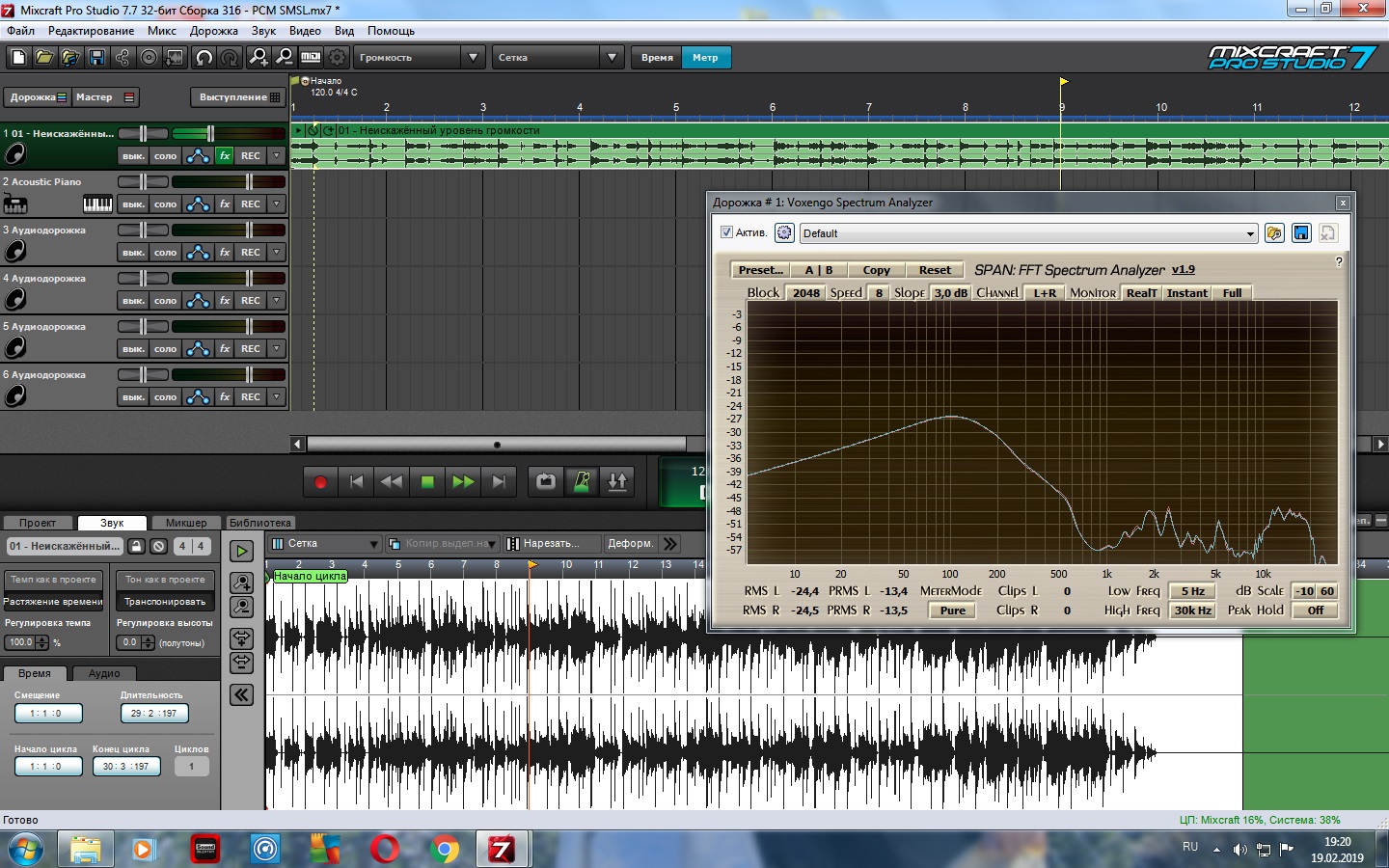Save the plugin preset with the blue disk icon
The image size is (1389, 868).
pos(1301,233)
